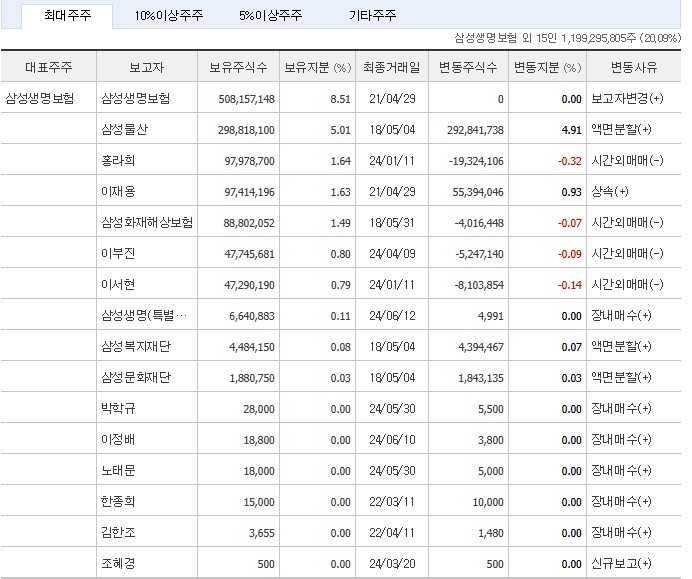The width and height of the screenshot is (692, 579).
Task: Click changed shares value 4,394,467
Action: 481,347
